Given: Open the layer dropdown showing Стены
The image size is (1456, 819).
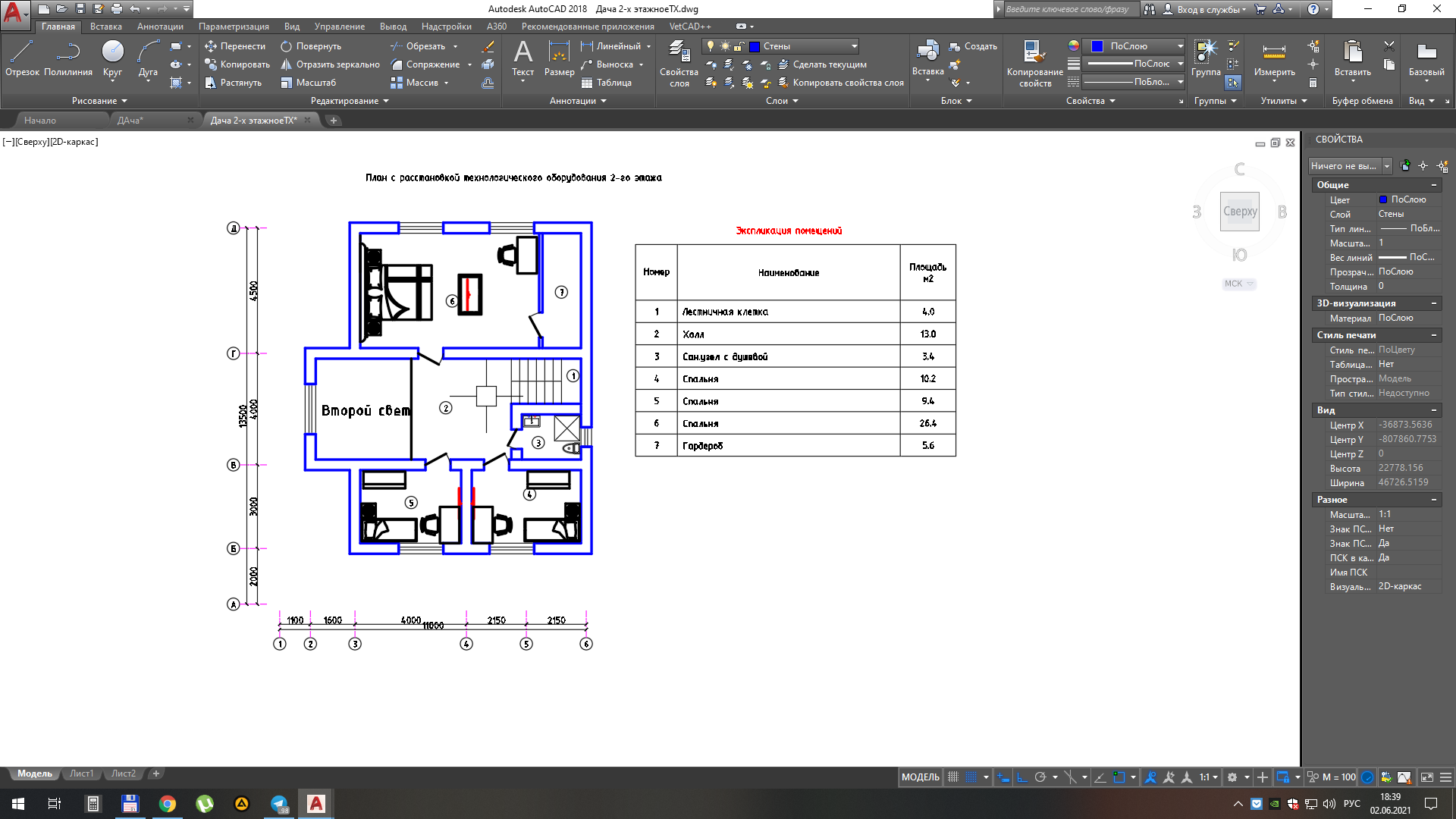Looking at the screenshot, I should pyautogui.click(x=781, y=46).
